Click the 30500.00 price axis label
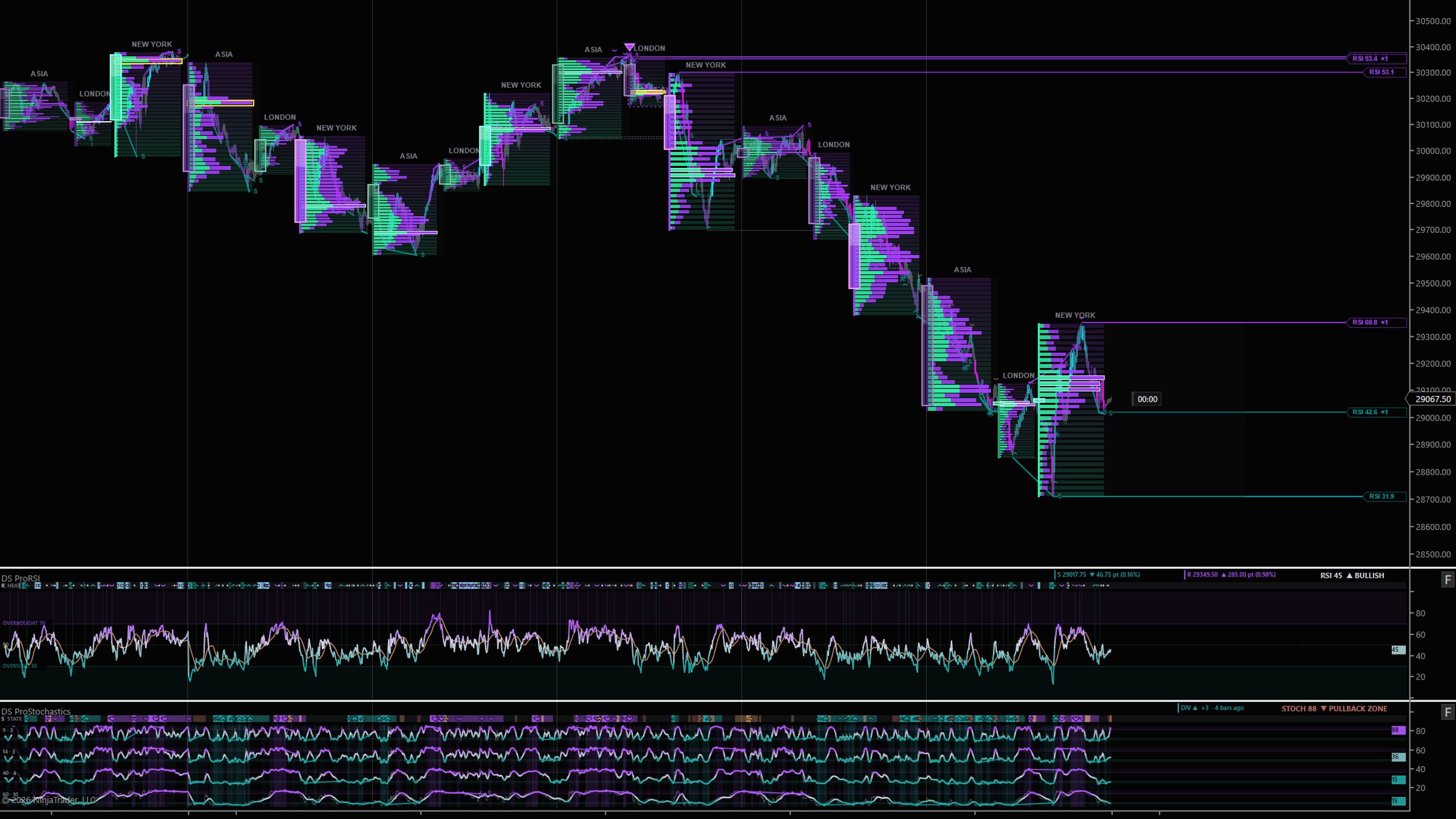 1433,21
